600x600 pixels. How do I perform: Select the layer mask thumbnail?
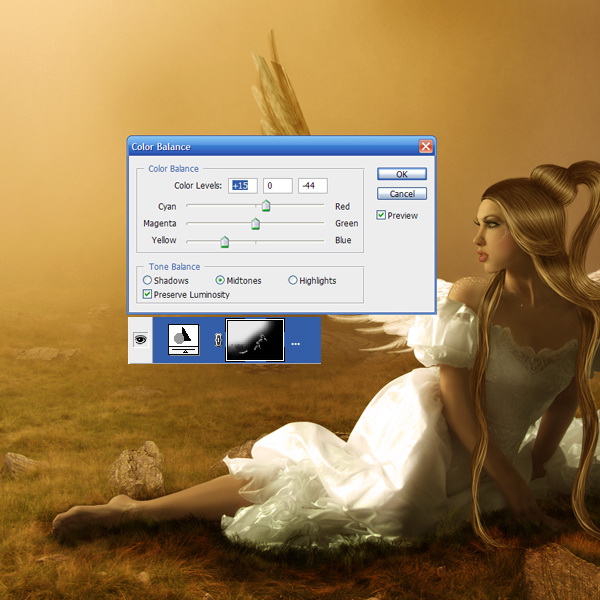(x=255, y=340)
